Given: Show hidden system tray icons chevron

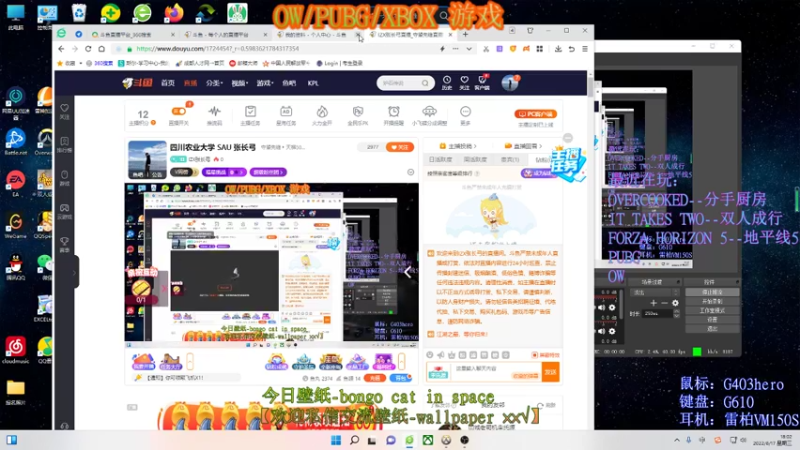Looking at the screenshot, I should pyautogui.click(x=677, y=440).
